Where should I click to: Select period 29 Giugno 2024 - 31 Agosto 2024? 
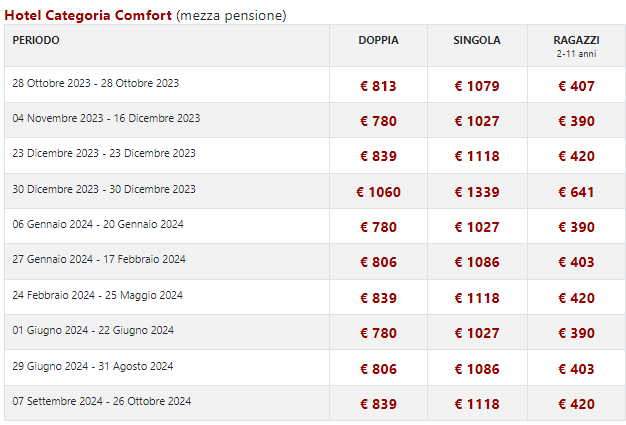click(93, 366)
